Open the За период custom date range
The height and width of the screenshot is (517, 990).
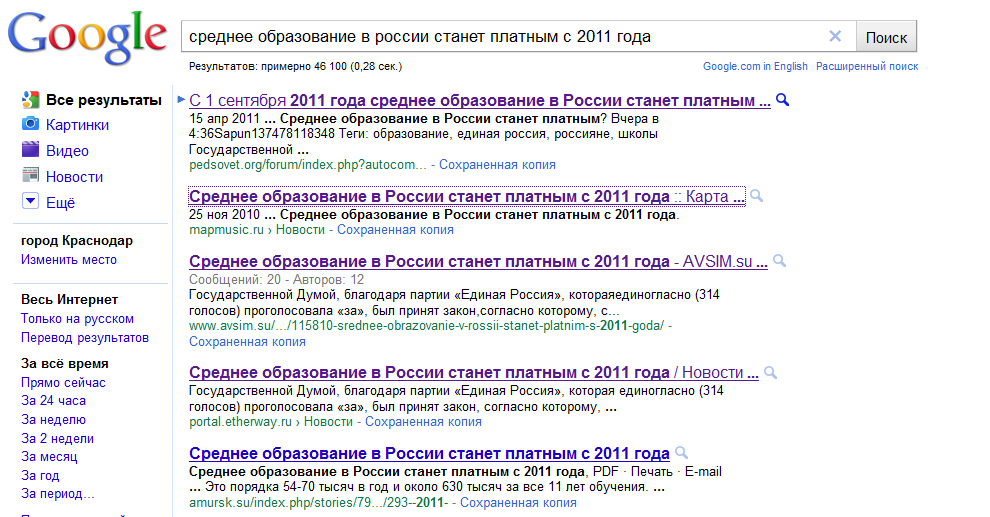58,493
